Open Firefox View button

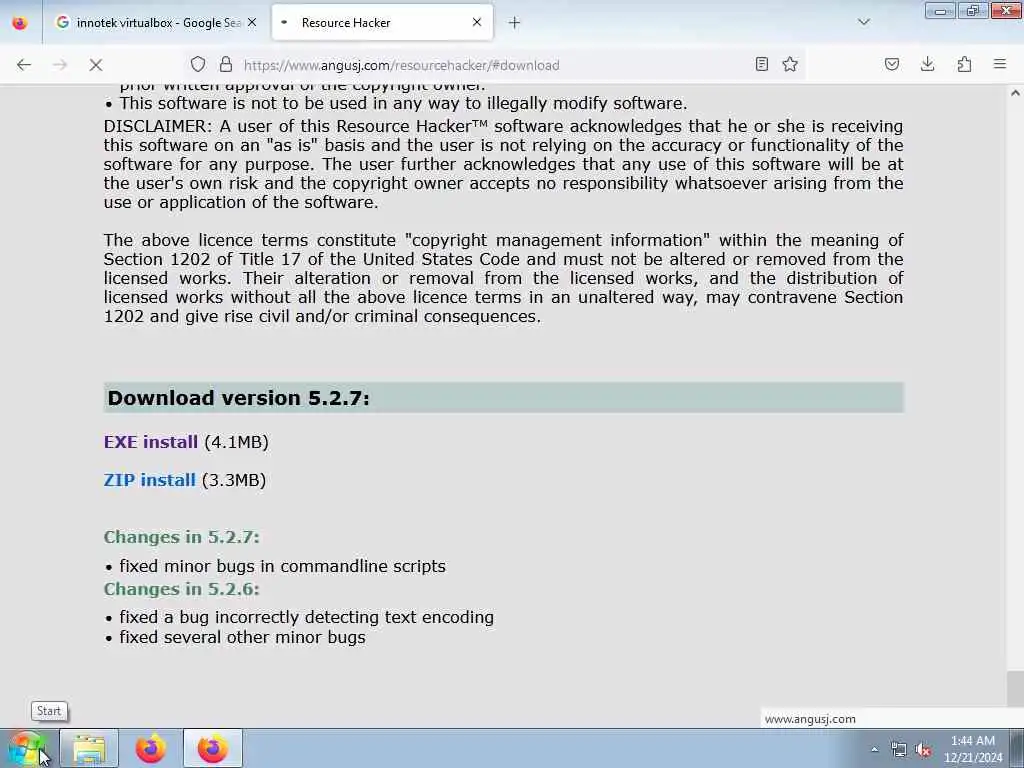point(20,23)
